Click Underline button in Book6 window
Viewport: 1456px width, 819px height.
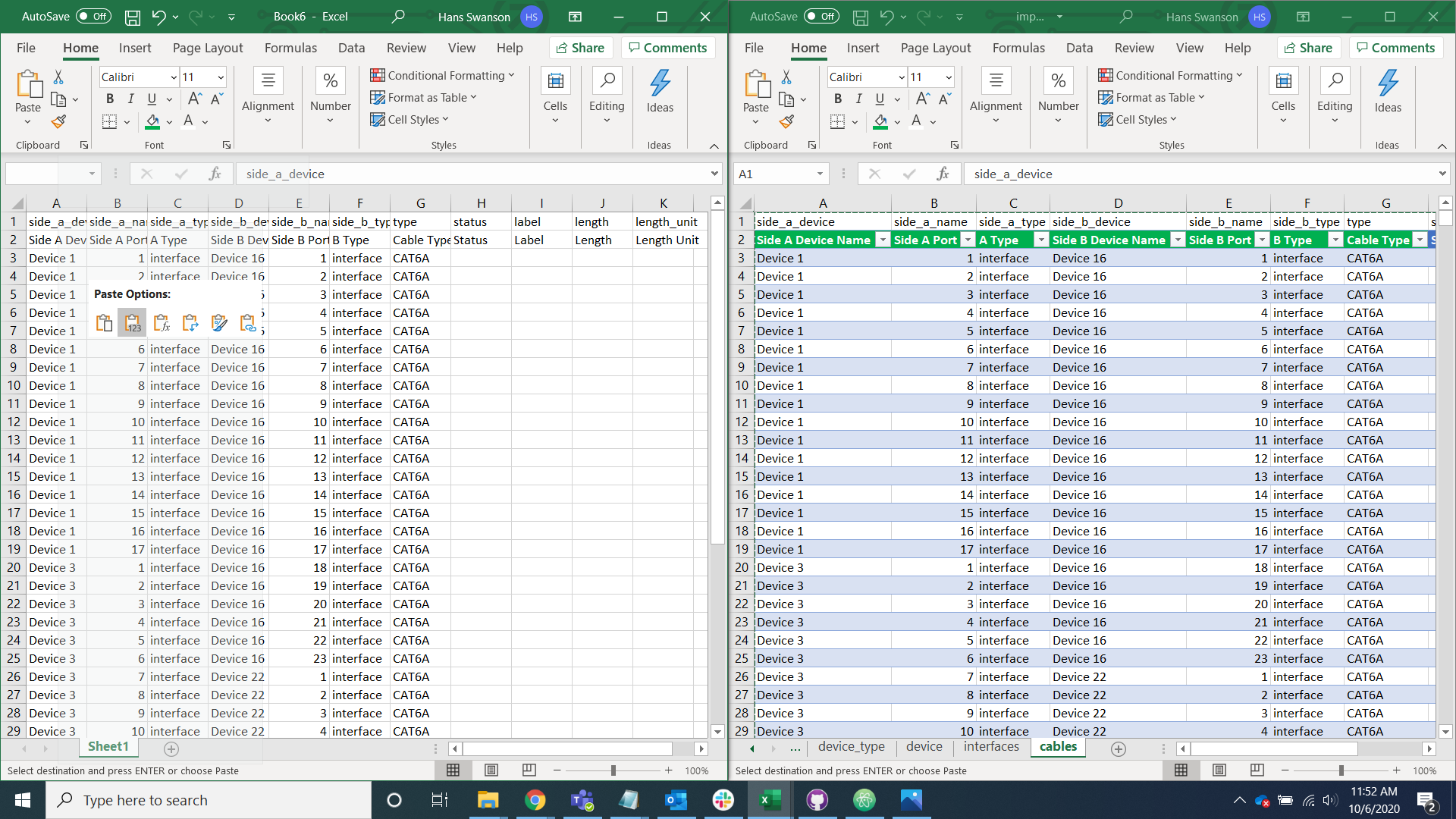(152, 99)
